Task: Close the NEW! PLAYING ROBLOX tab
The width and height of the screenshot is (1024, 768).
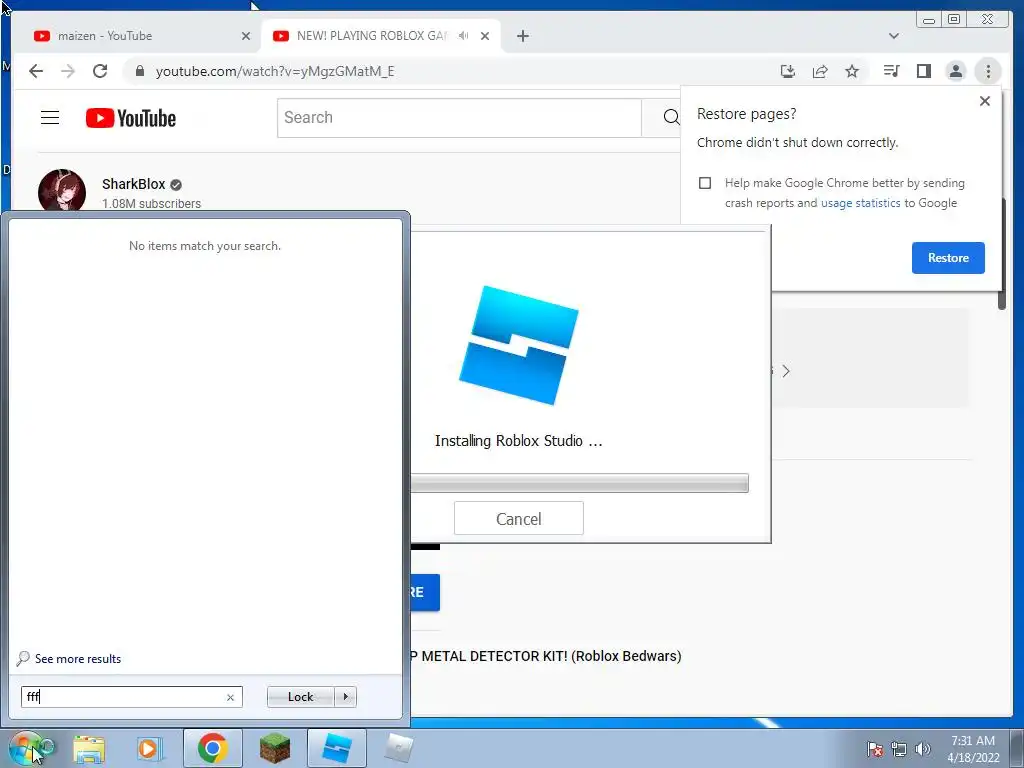Action: pyautogui.click(x=485, y=36)
